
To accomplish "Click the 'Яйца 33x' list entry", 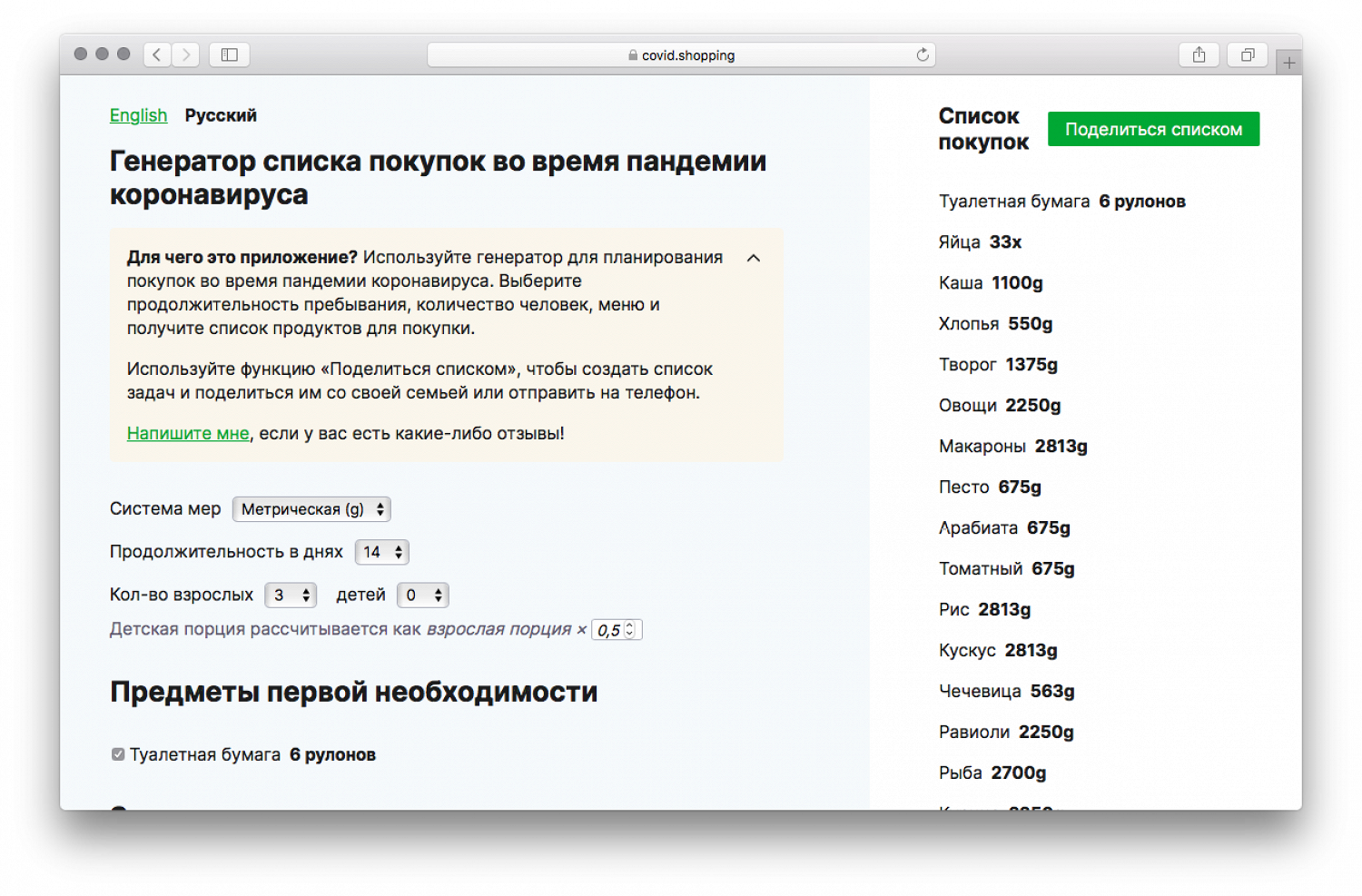I will click(x=980, y=241).
